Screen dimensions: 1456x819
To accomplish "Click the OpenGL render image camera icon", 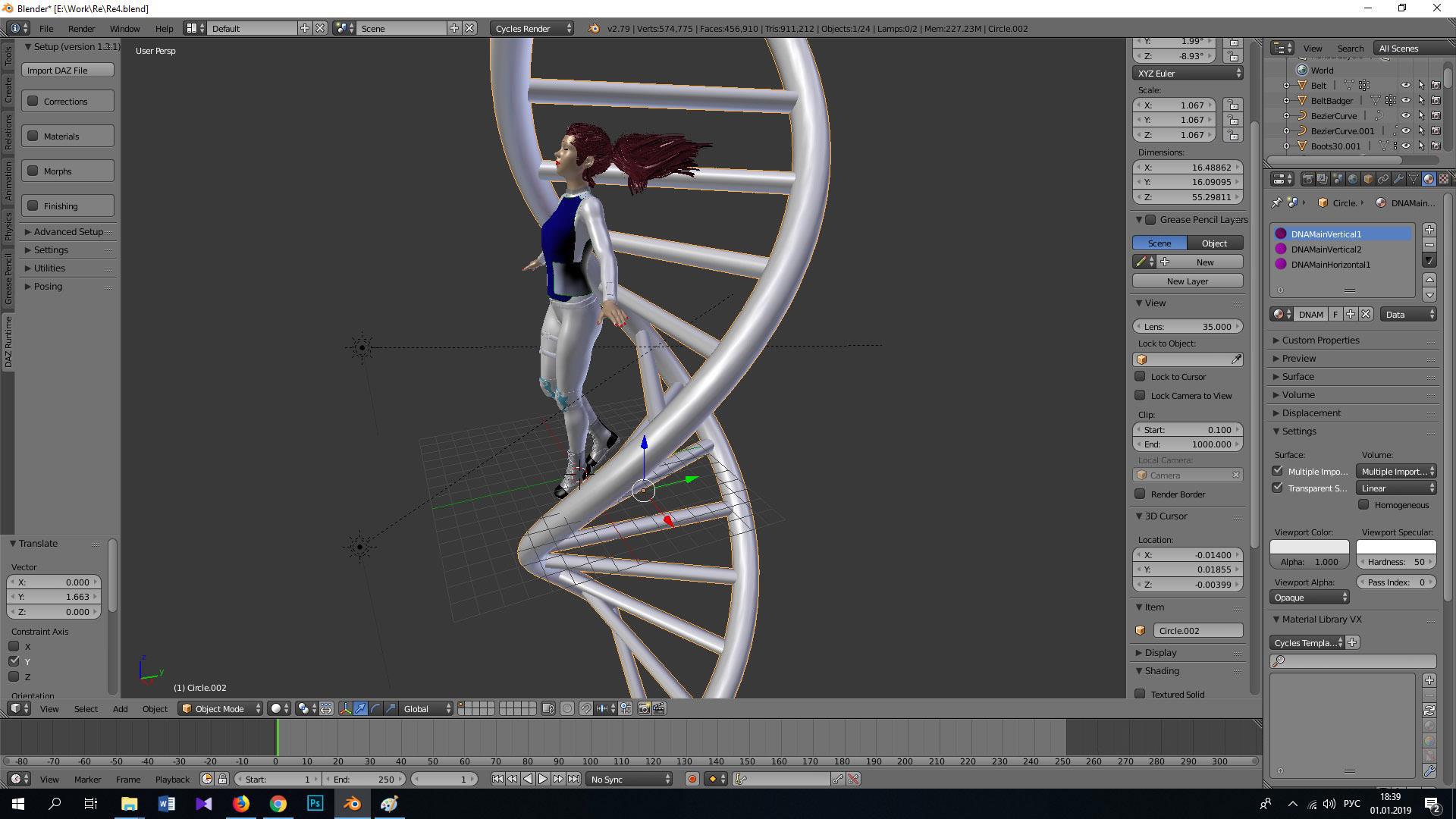I will coord(644,708).
